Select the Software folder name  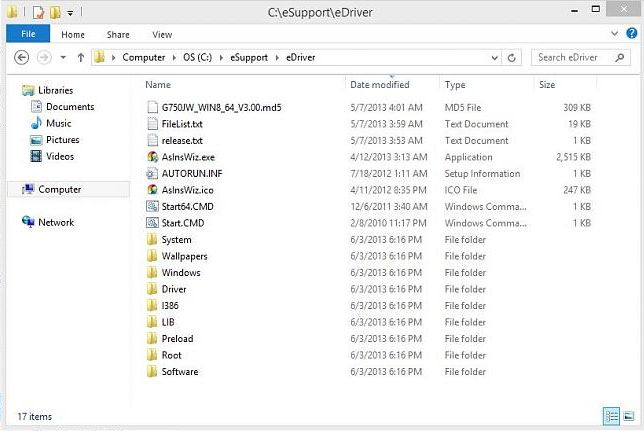180,372
